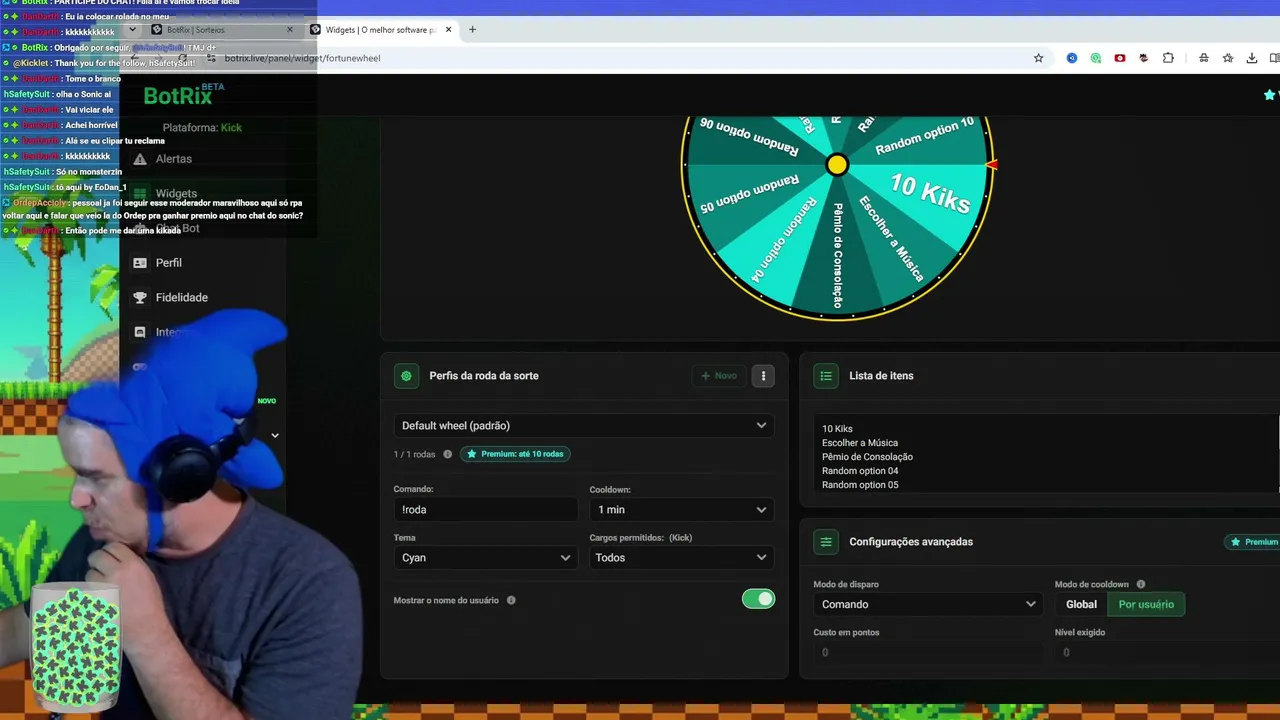Click the BotRix logo

point(184,95)
